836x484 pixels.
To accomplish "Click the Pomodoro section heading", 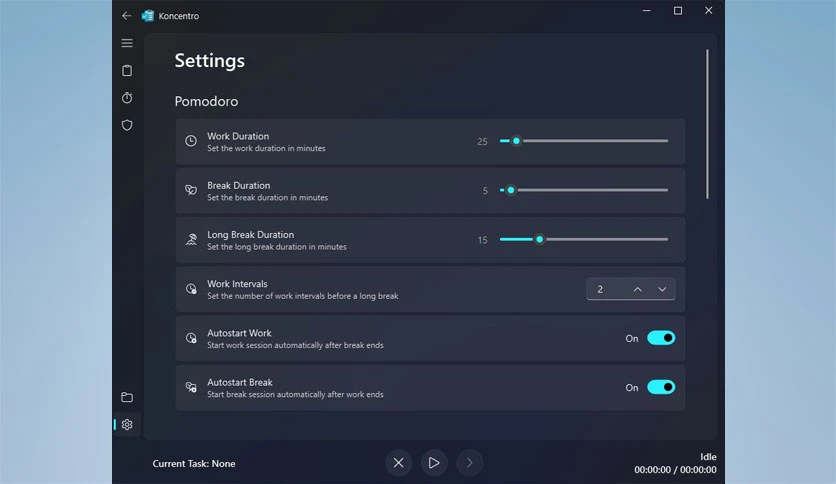I will [x=206, y=101].
